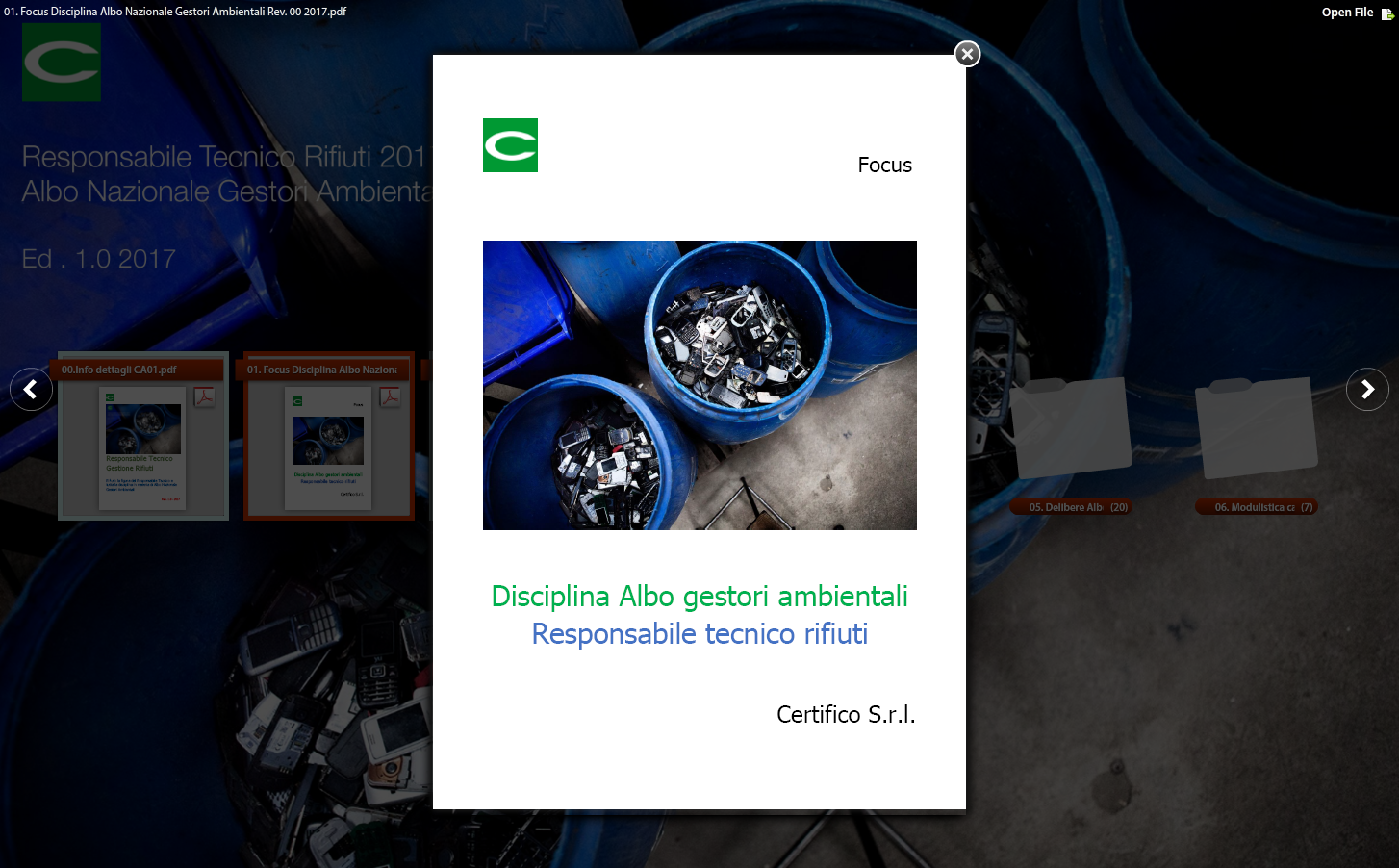Advance to next items with right arrow
The width and height of the screenshot is (1399, 868).
[x=1366, y=390]
